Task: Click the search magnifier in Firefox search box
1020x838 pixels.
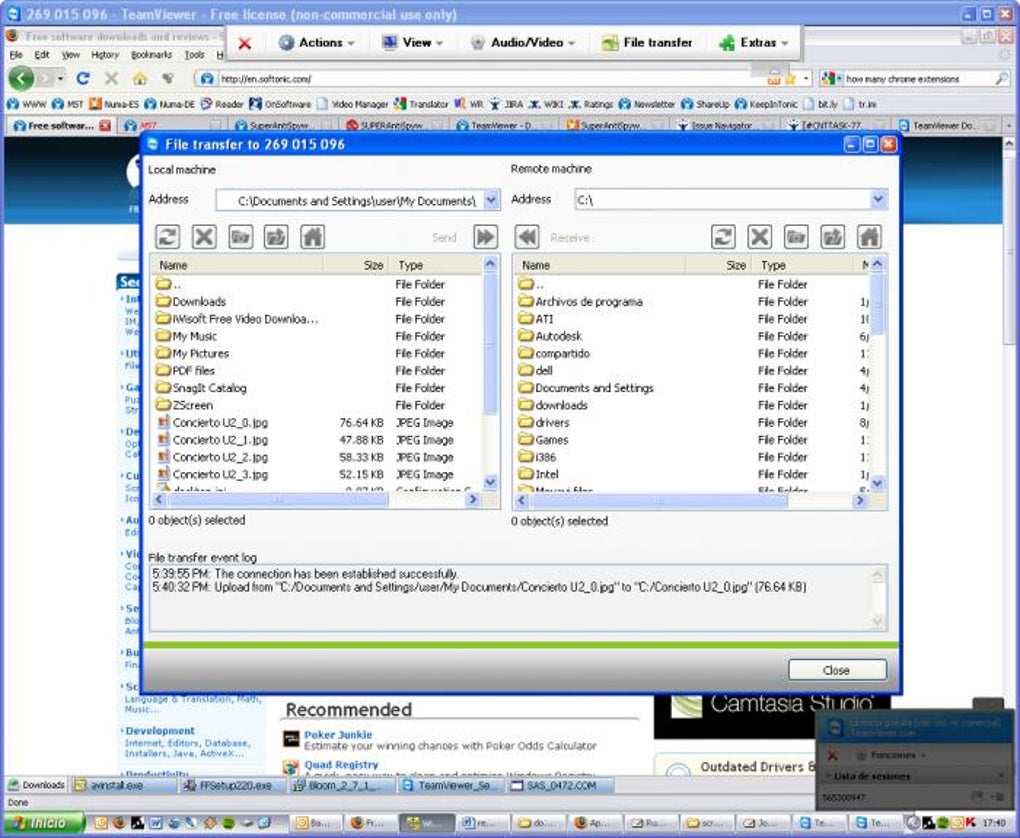Action: 1001,79
